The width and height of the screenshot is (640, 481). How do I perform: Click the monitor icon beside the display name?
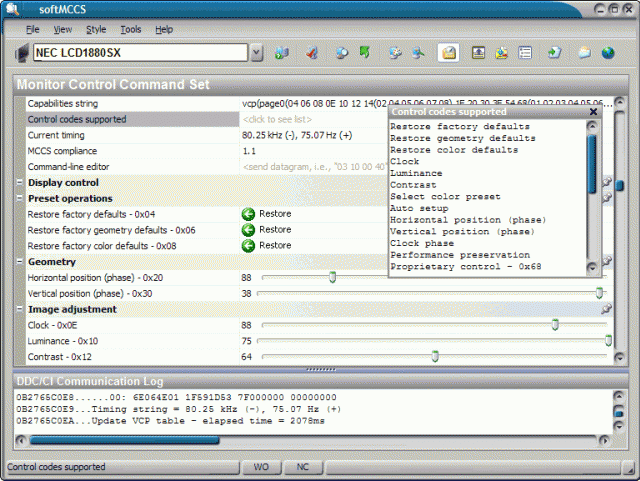click(x=22, y=53)
